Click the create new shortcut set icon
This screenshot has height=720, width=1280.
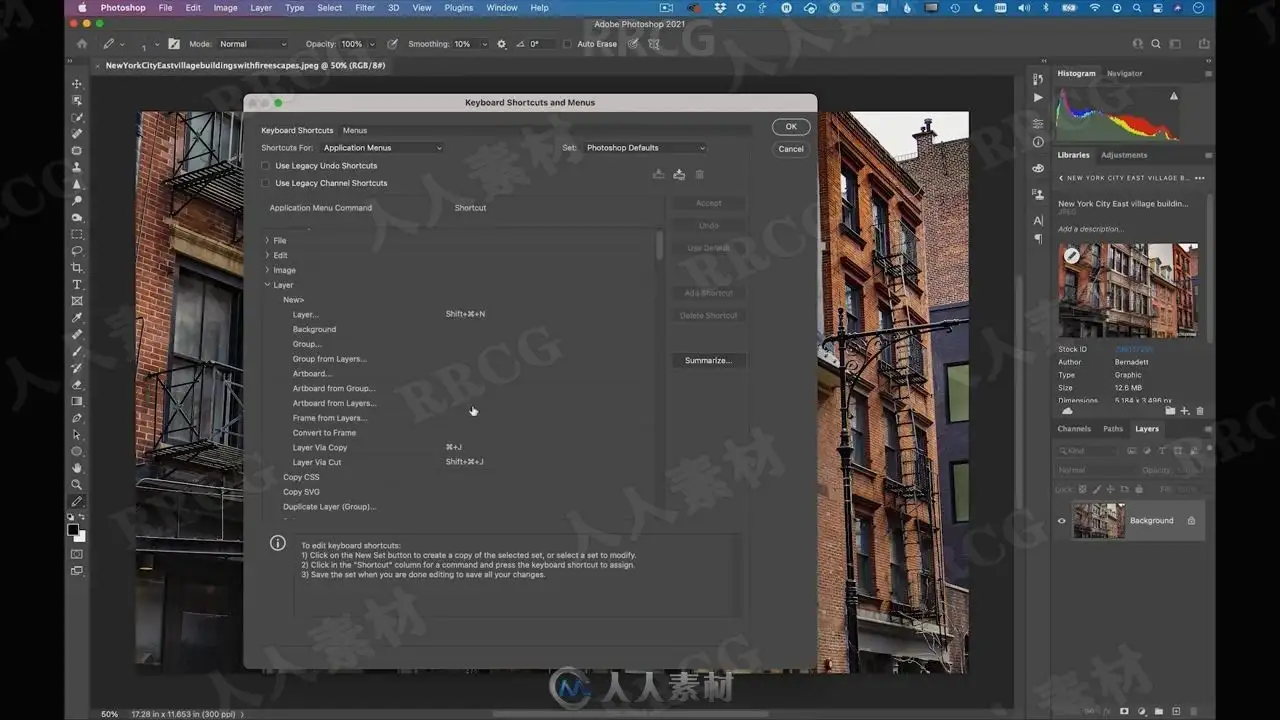pyautogui.click(x=679, y=174)
